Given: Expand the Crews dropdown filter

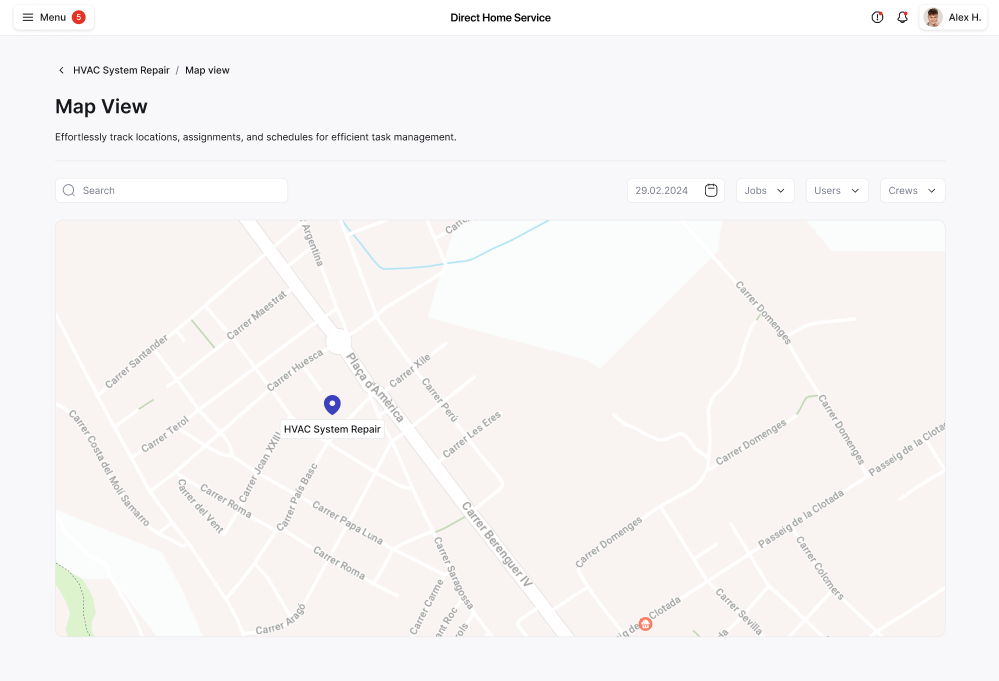Looking at the screenshot, I should [912, 190].
